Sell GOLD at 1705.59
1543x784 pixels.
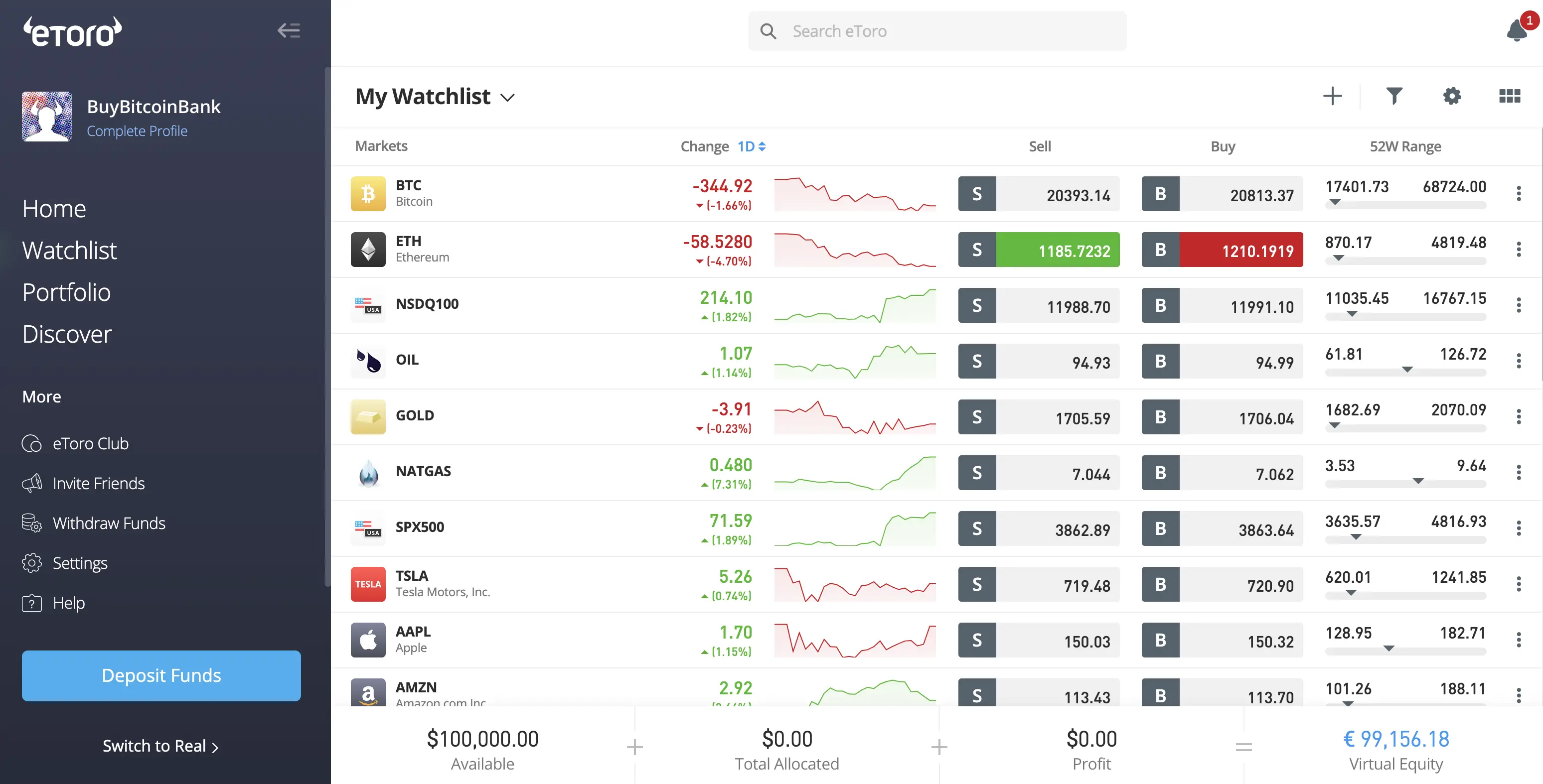pos(1039,416)
